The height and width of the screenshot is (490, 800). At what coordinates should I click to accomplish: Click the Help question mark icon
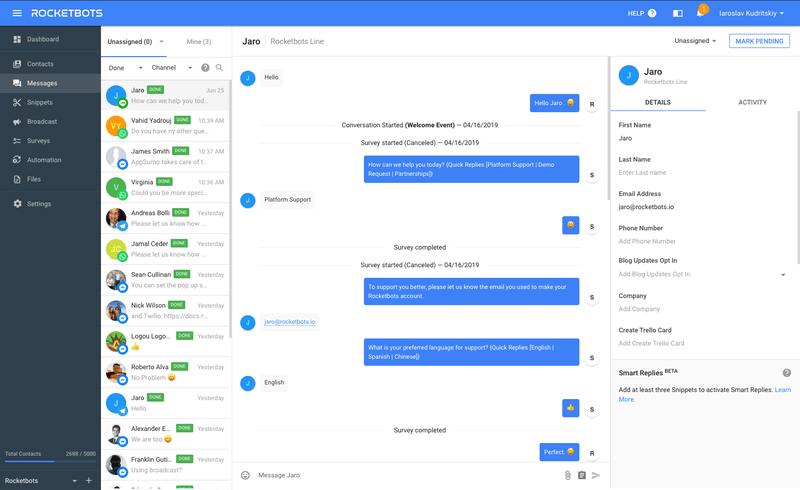click(x=652, y=13)
